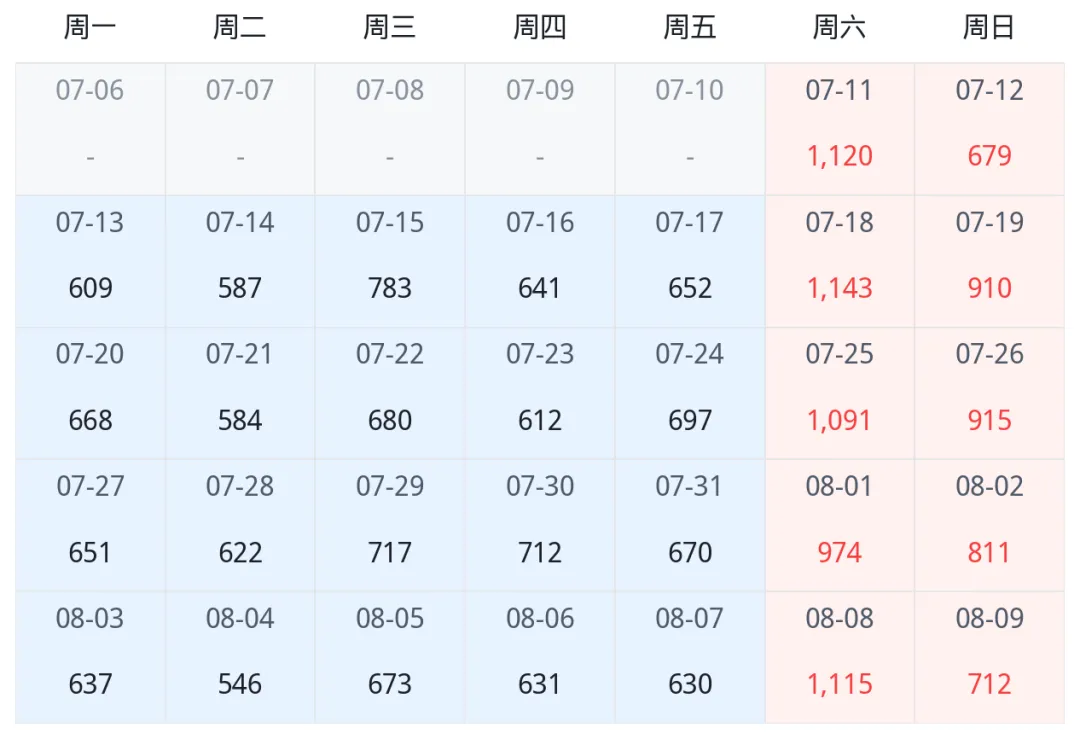Click 08-04 with lowest price 546
The image size is (1080, 739).
[240, 658]
